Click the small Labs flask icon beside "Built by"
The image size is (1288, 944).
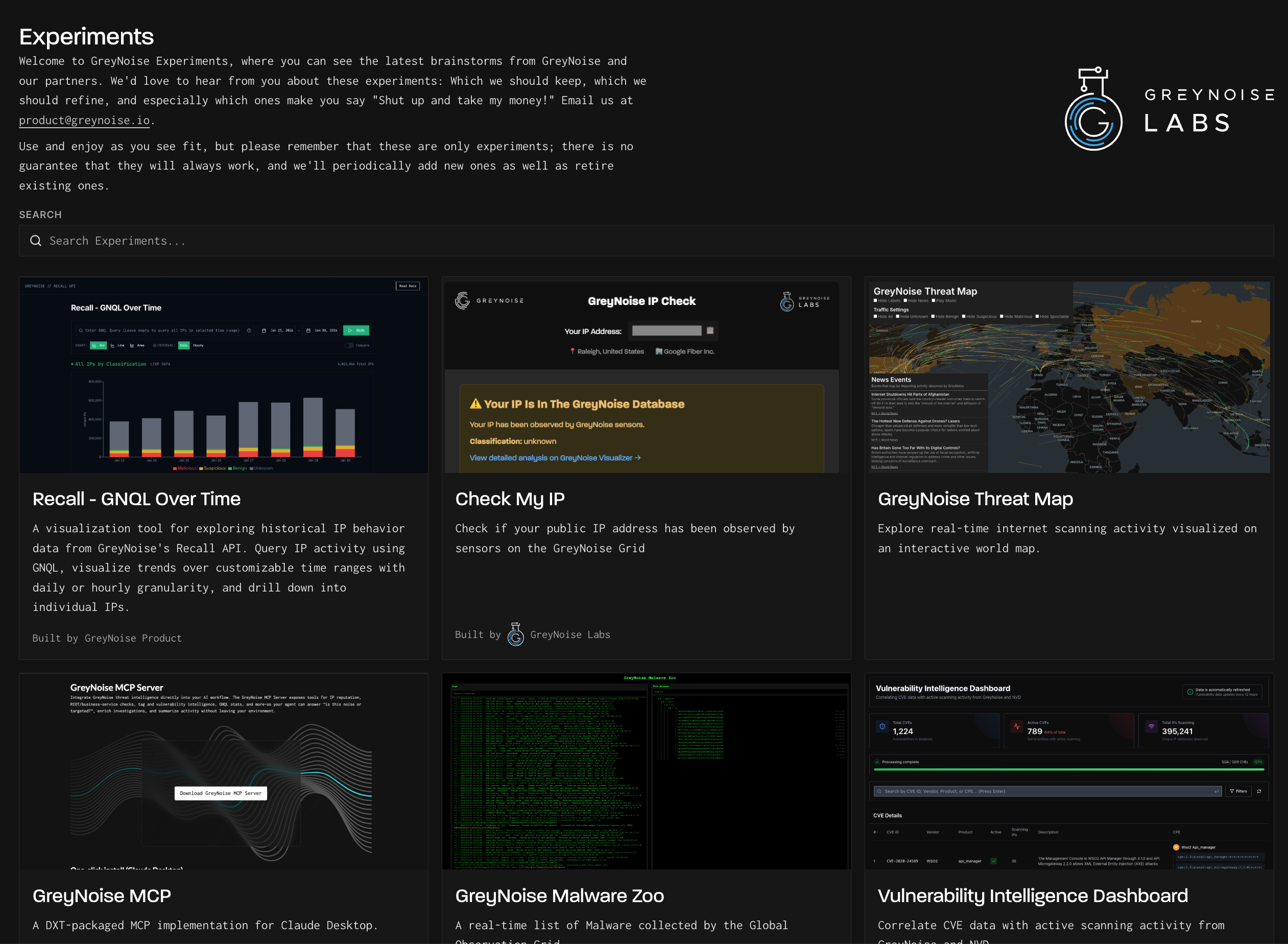point(515,634)
